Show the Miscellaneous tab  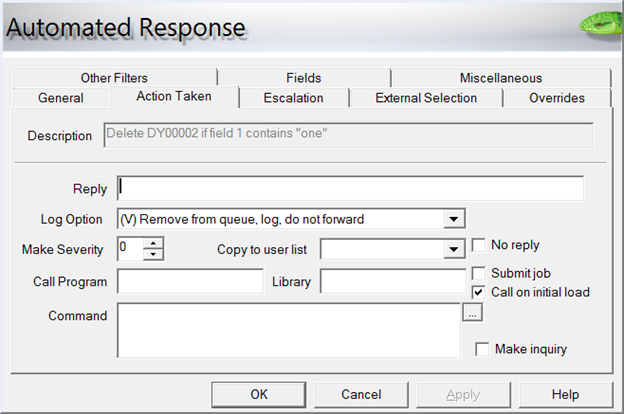pos(500,78)
